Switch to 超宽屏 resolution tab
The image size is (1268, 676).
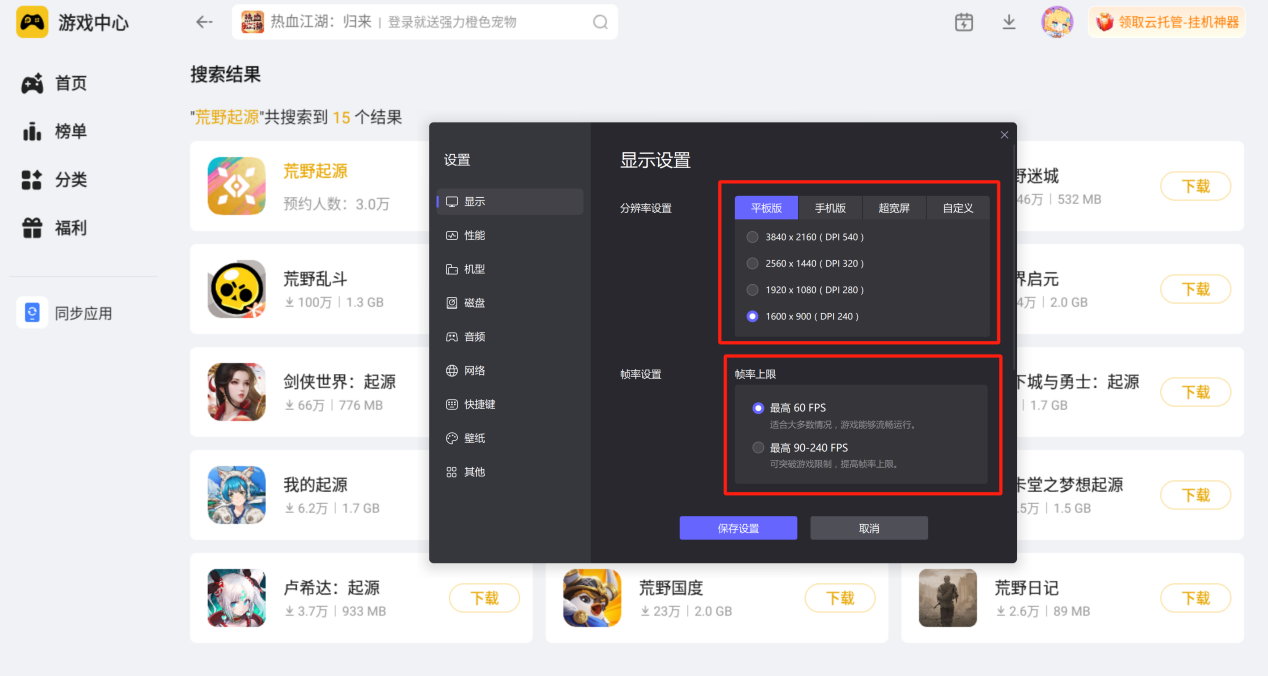[894, 208]
